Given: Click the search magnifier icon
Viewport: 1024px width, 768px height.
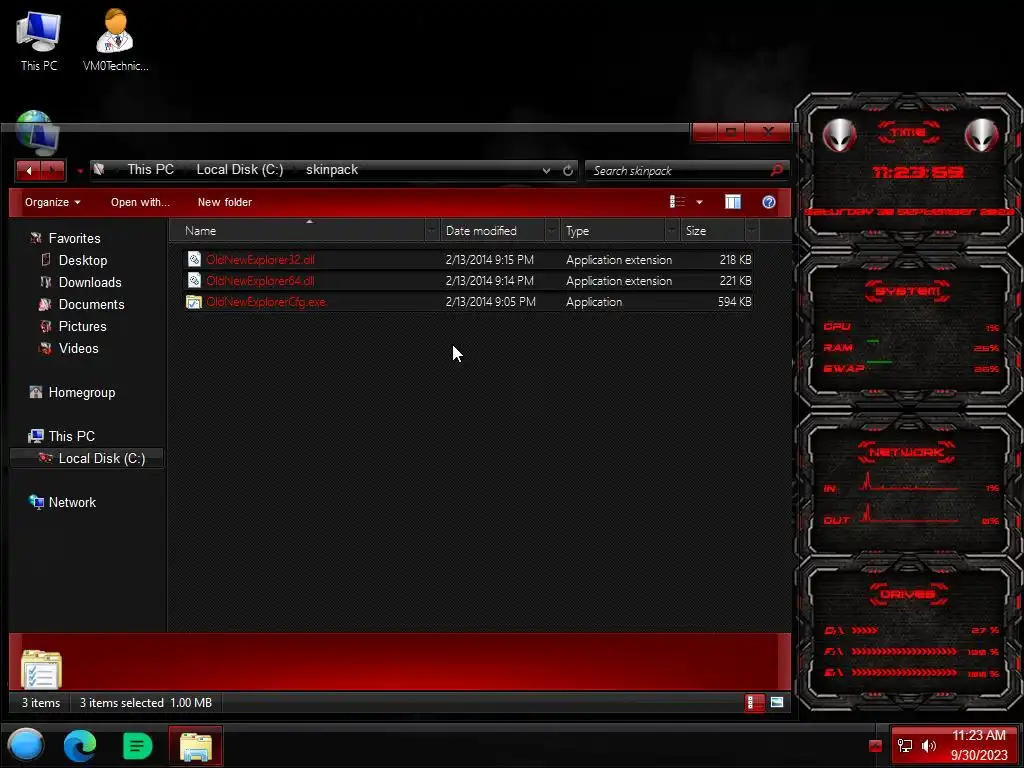Looking at the screenshot, I should [776, 170].
